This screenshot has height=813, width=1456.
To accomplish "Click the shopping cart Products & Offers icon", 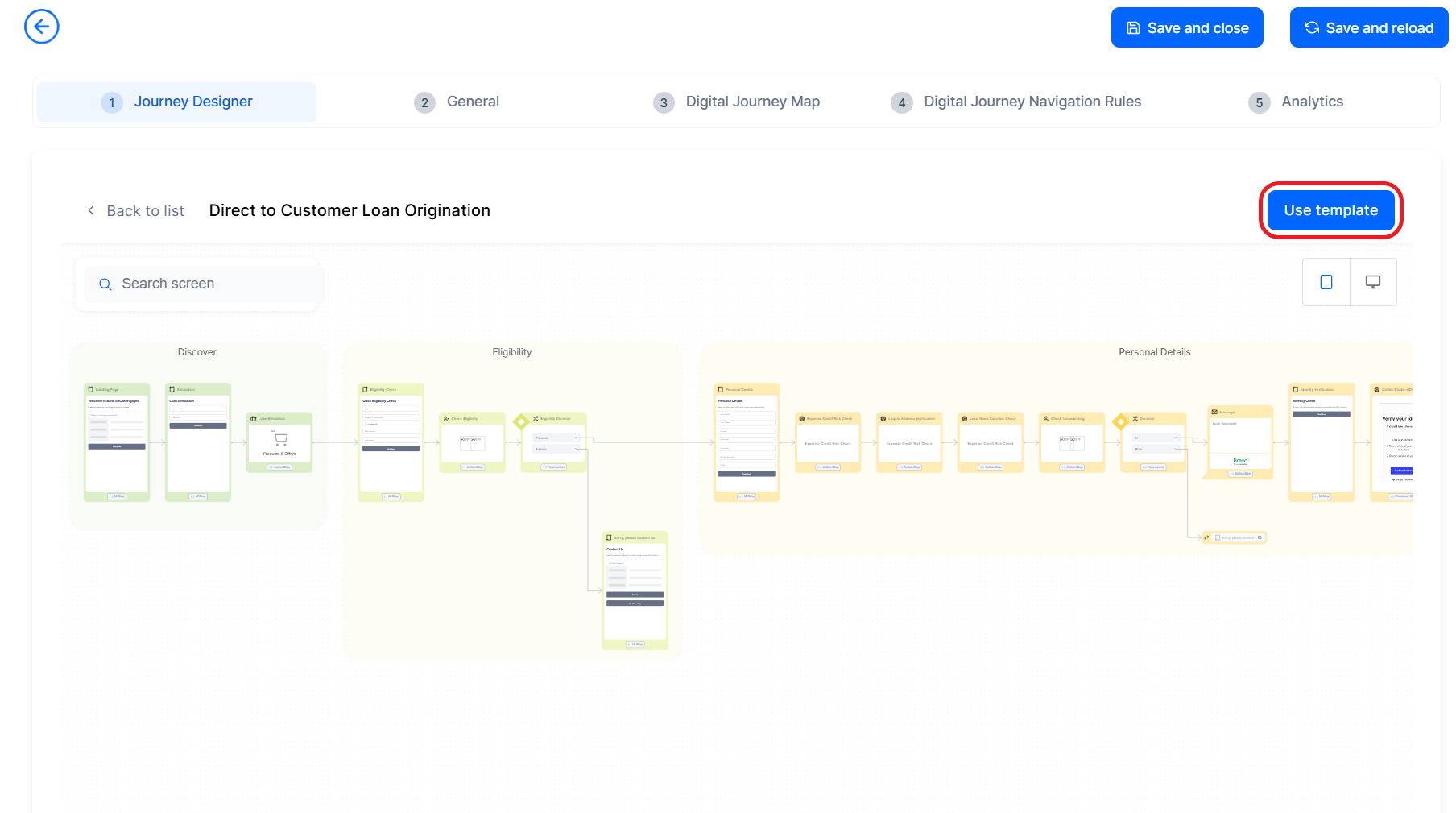I will coord(279,438).
